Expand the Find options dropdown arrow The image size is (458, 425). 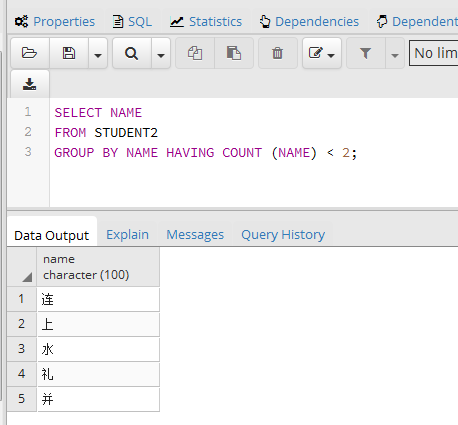[x=161, y=54]
